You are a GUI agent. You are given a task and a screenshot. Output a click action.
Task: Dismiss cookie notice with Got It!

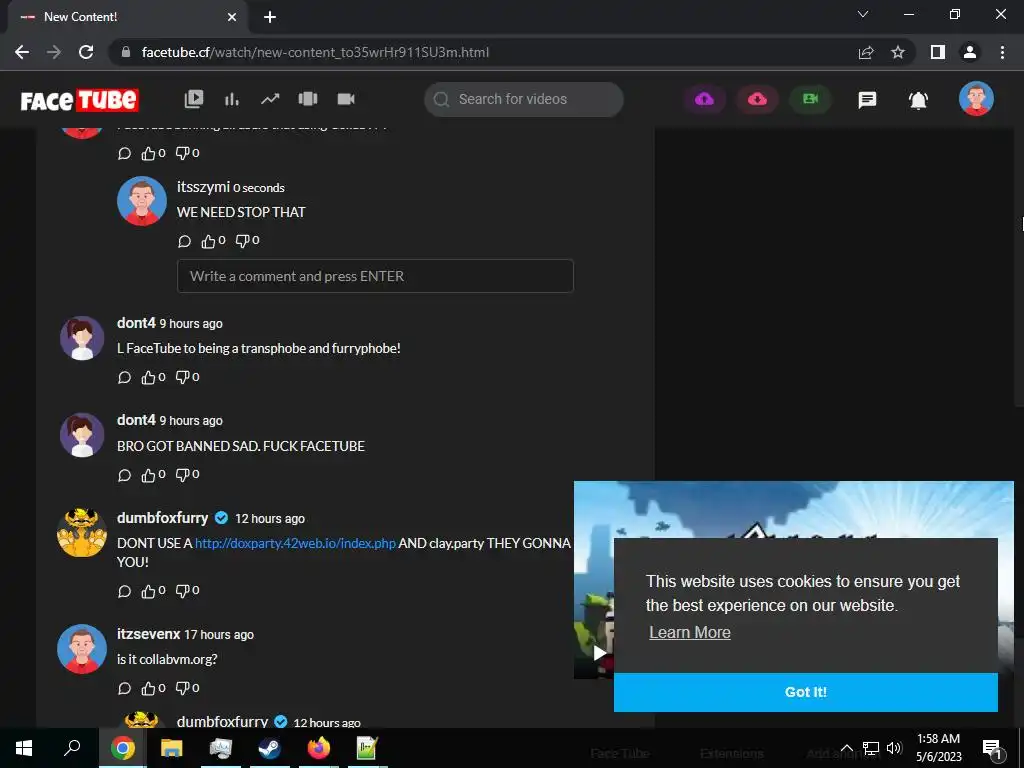805,692
